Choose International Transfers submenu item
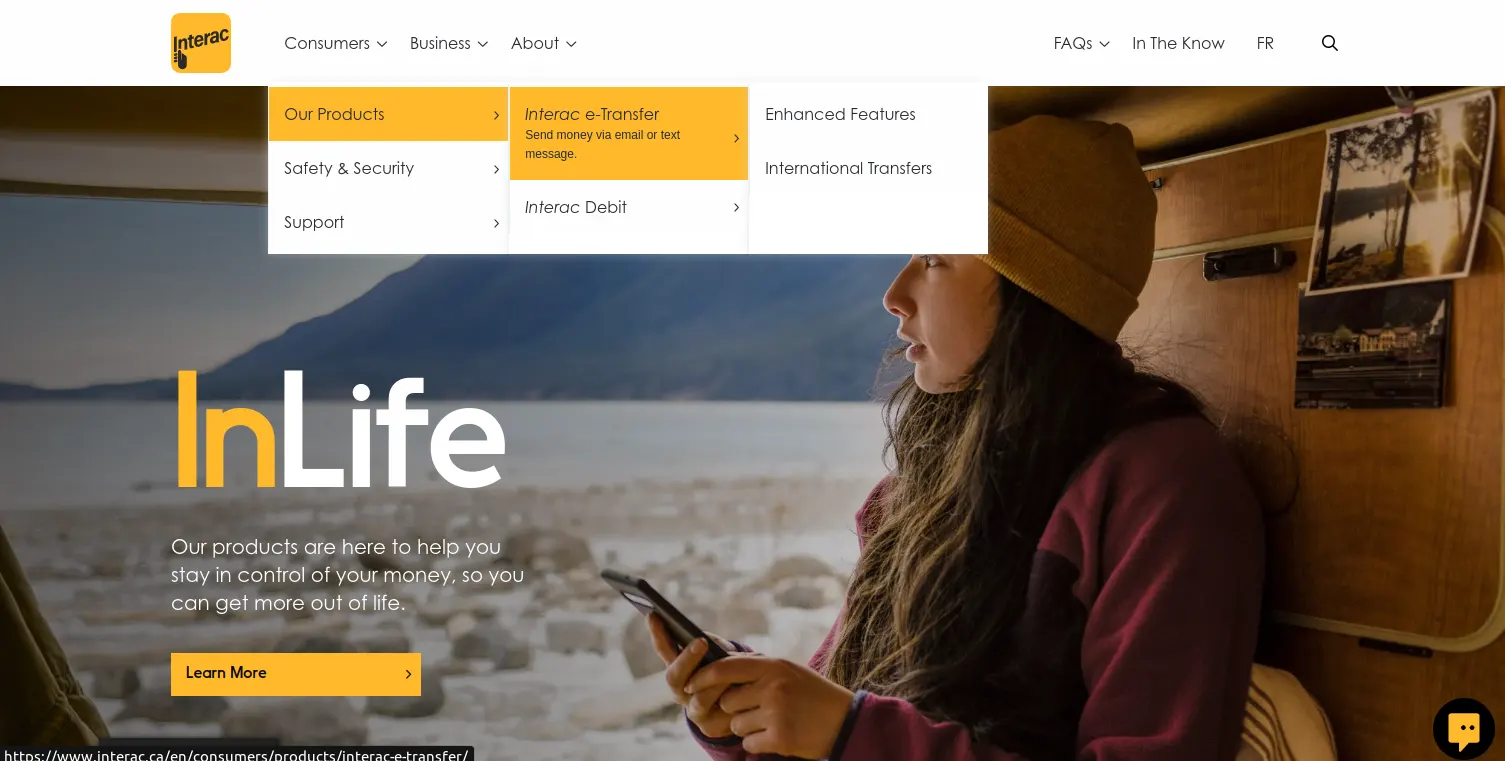 tap(848, 168)
